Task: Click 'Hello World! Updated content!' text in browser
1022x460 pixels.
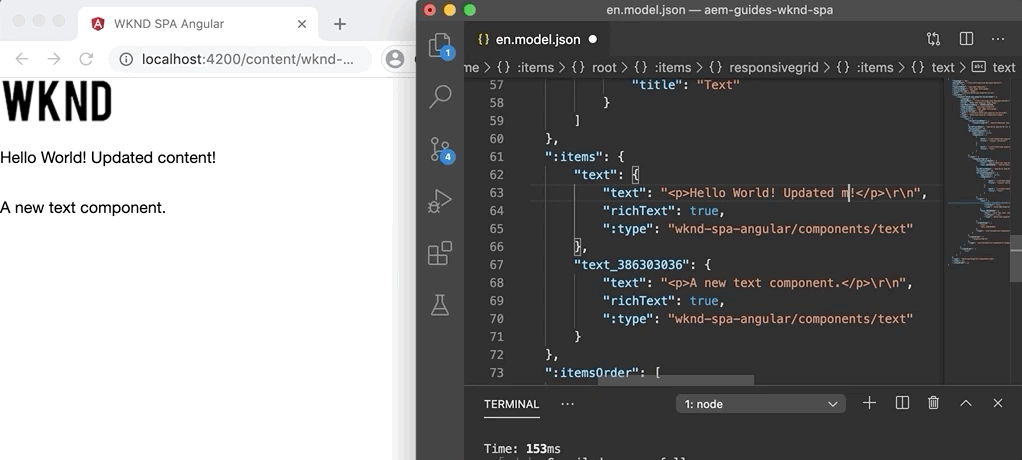Action: [108, 158]
